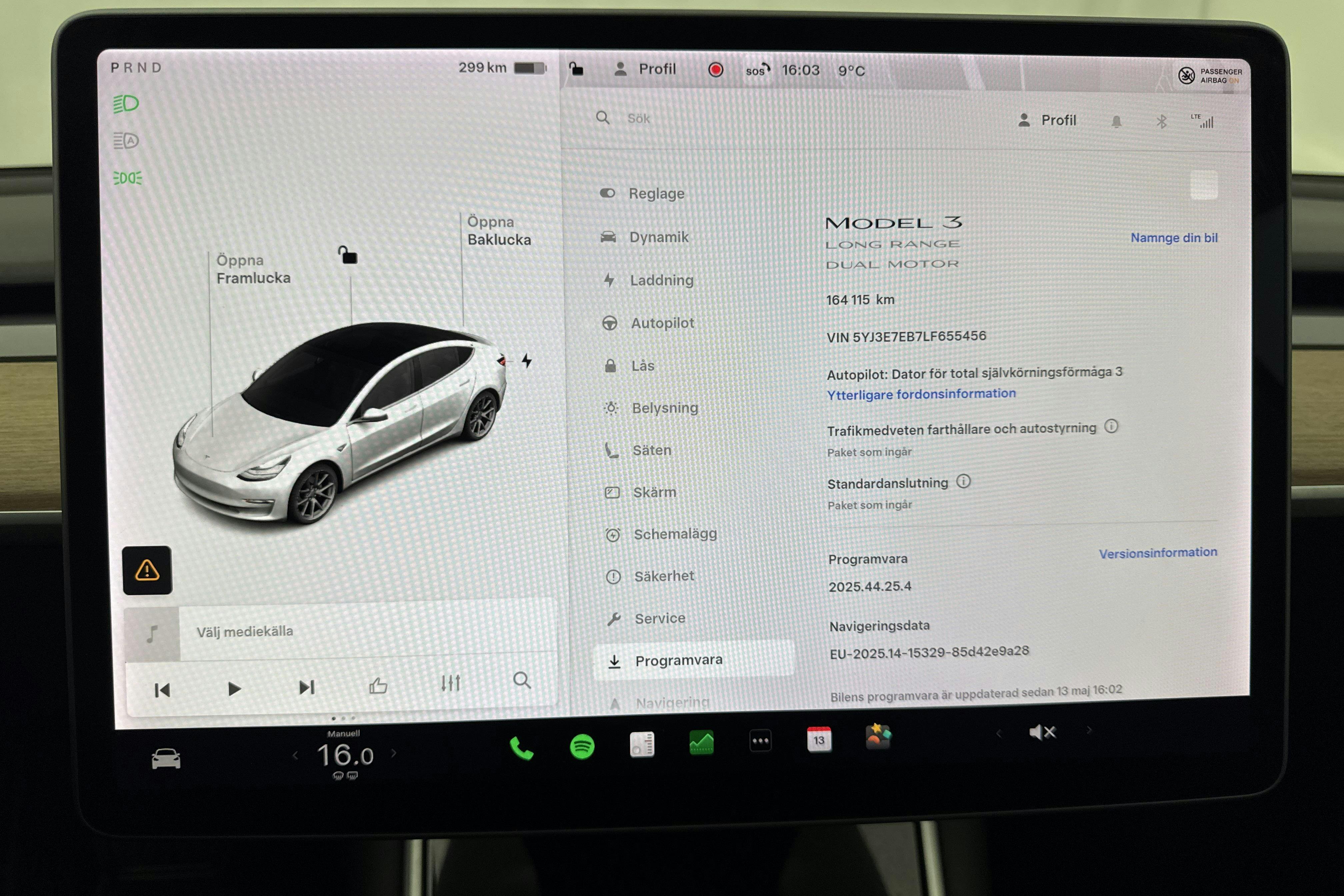This screenshot has width=1344, height=896.
Task: Open the all apps three-dots launcher
Action: (x=760, y=741)
